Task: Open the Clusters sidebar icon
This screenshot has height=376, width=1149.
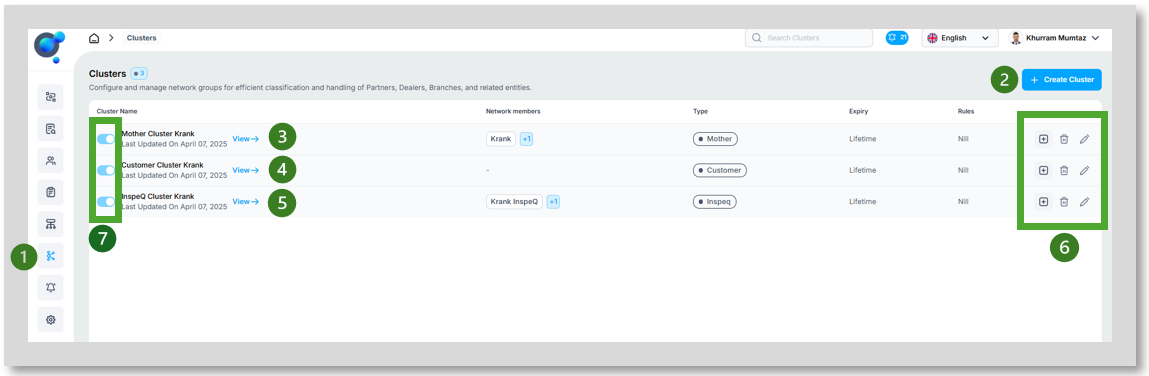Action: coord(51,256)
